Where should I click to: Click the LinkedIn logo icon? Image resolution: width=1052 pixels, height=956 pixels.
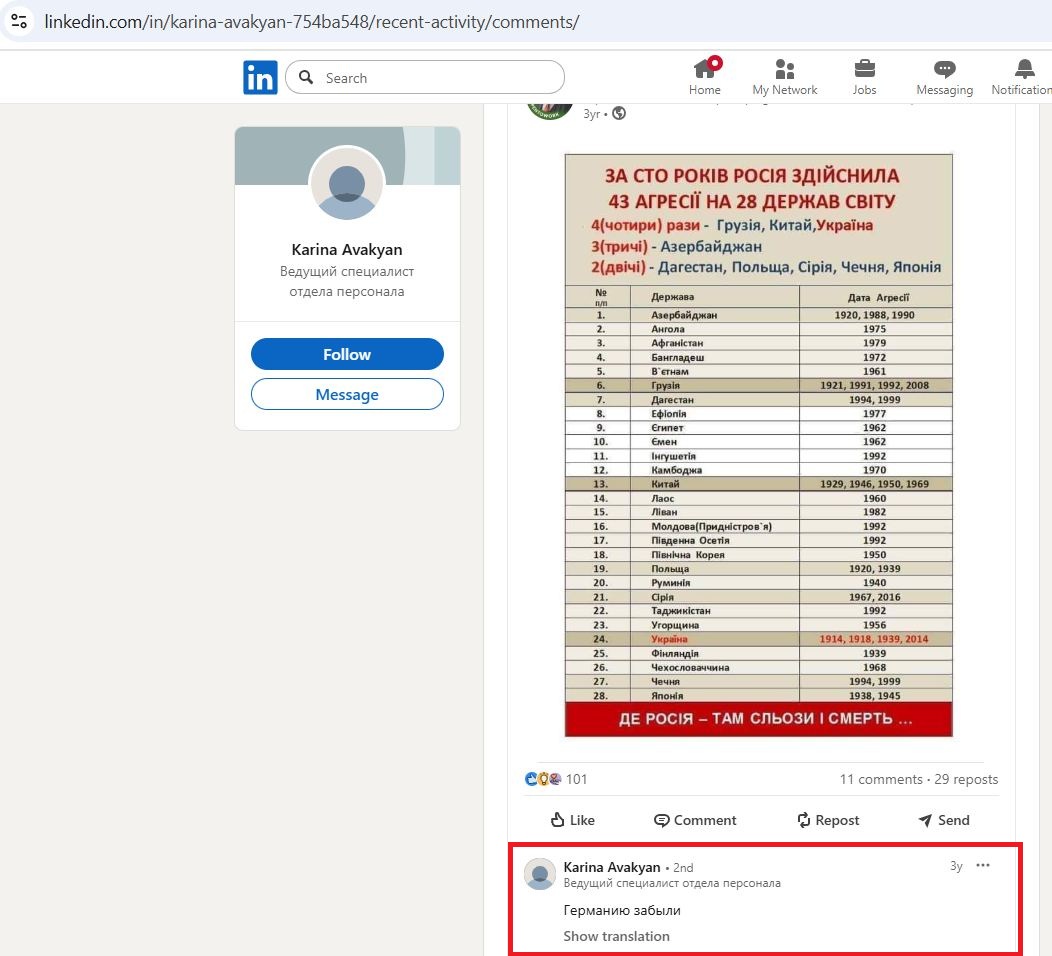pyautogui.click(x=260, y=77)
